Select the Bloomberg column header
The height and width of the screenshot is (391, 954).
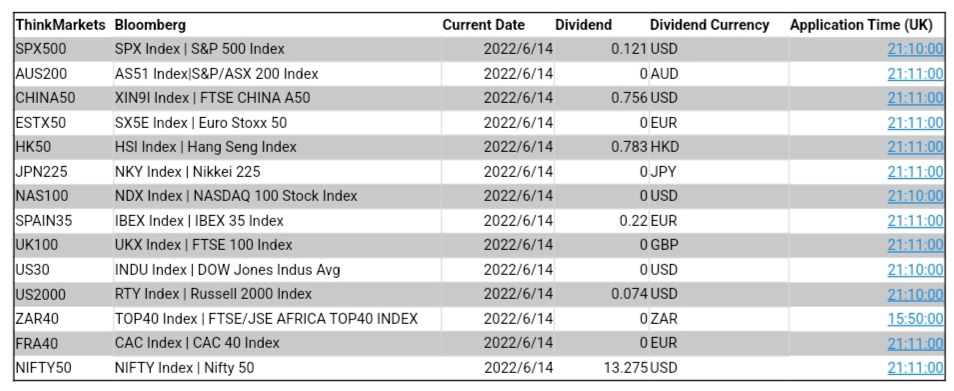pyautogui.click(x=150, y=25)
